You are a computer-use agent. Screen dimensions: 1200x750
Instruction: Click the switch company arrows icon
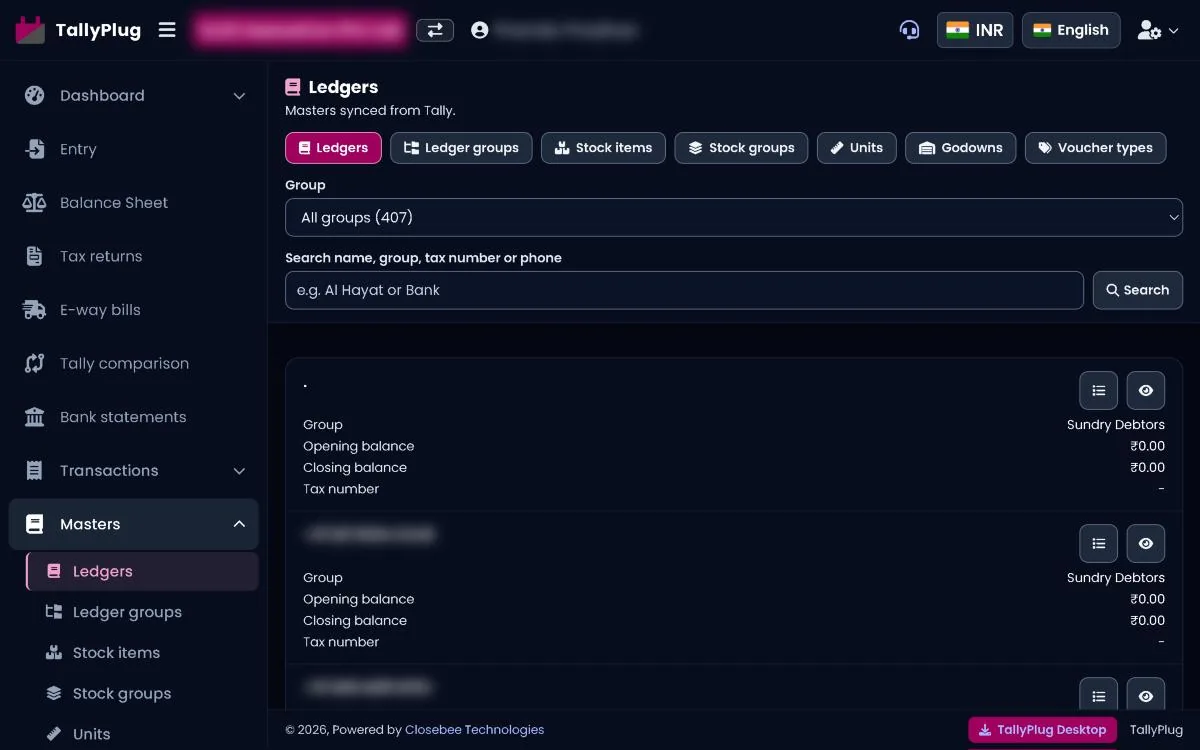click(x=435, y=30)
